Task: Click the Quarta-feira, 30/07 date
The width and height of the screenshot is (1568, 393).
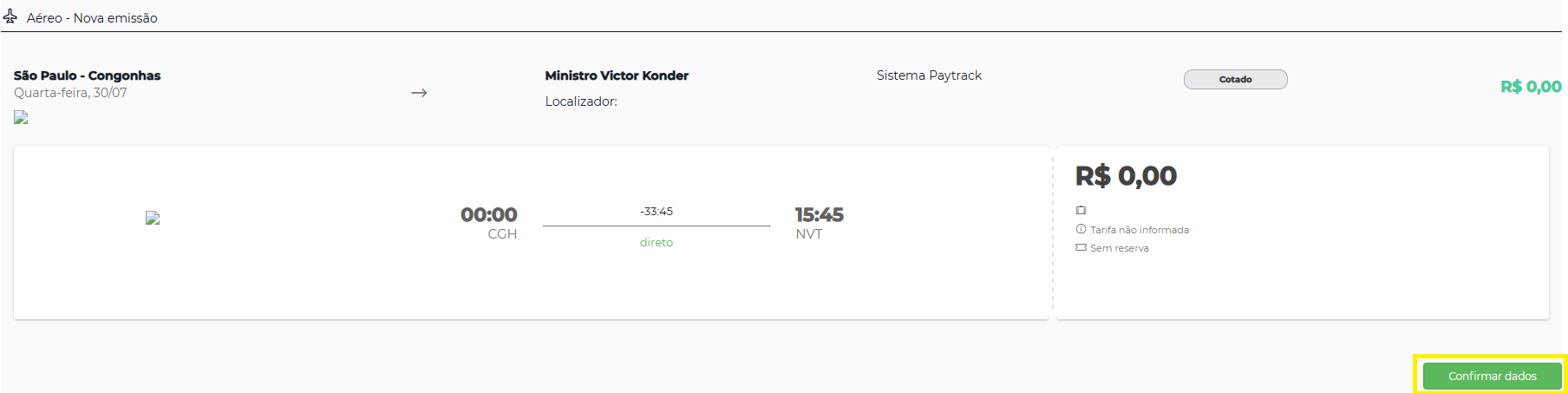Action: [70, 93]
